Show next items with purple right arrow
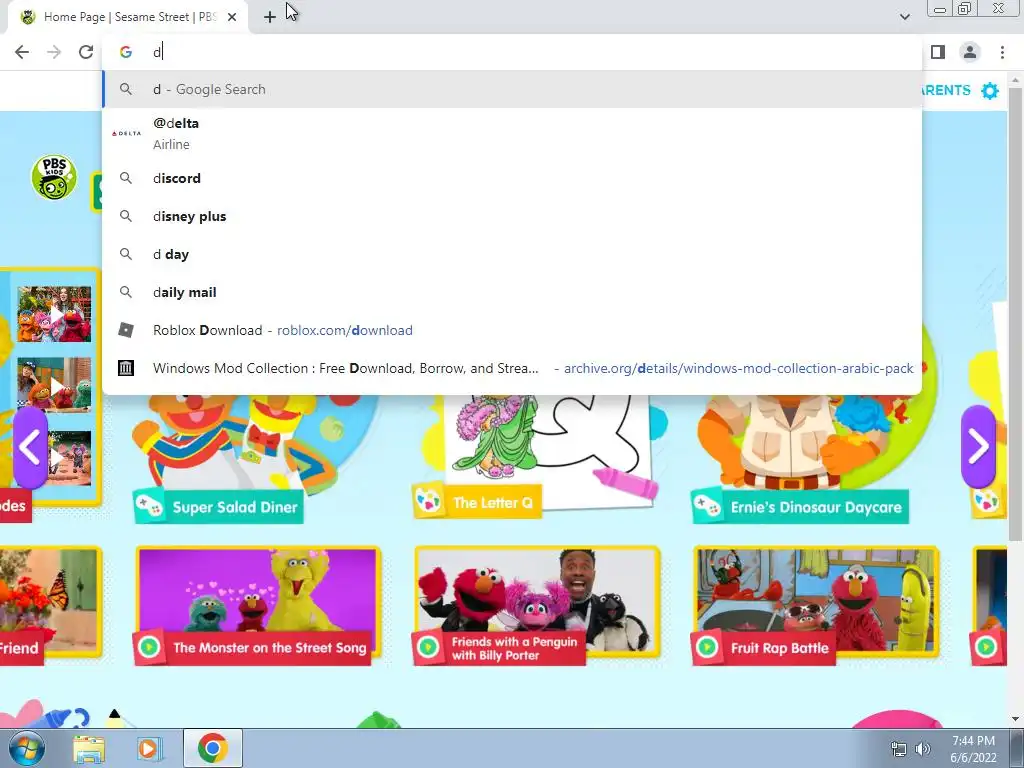This screenshot has width=1024, height=768. pos(978,447)
